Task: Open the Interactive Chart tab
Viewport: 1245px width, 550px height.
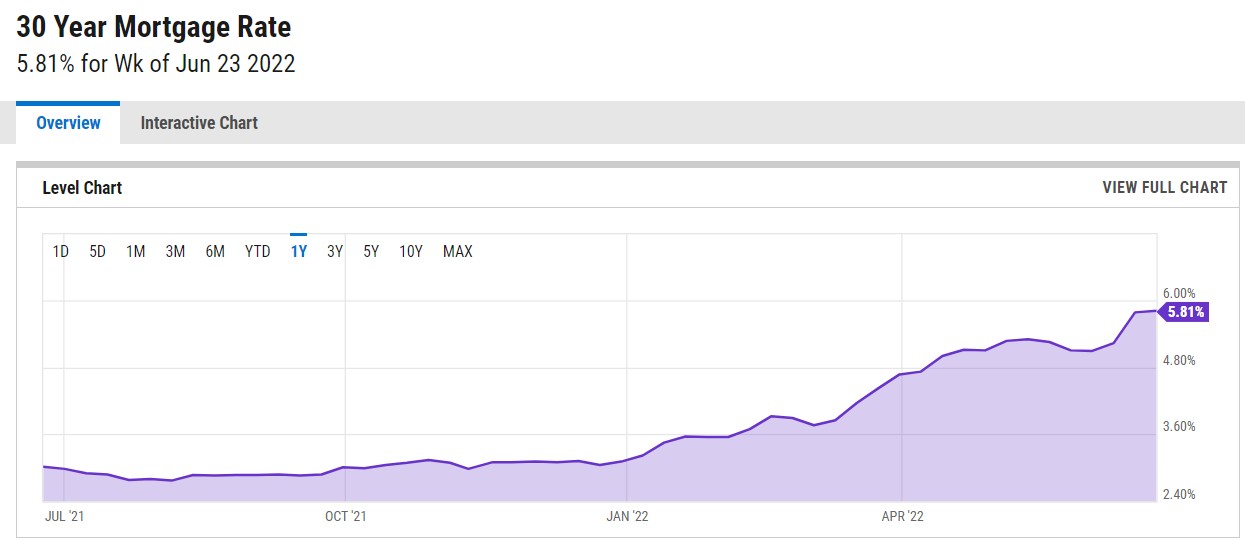Action: click(199, 123)
